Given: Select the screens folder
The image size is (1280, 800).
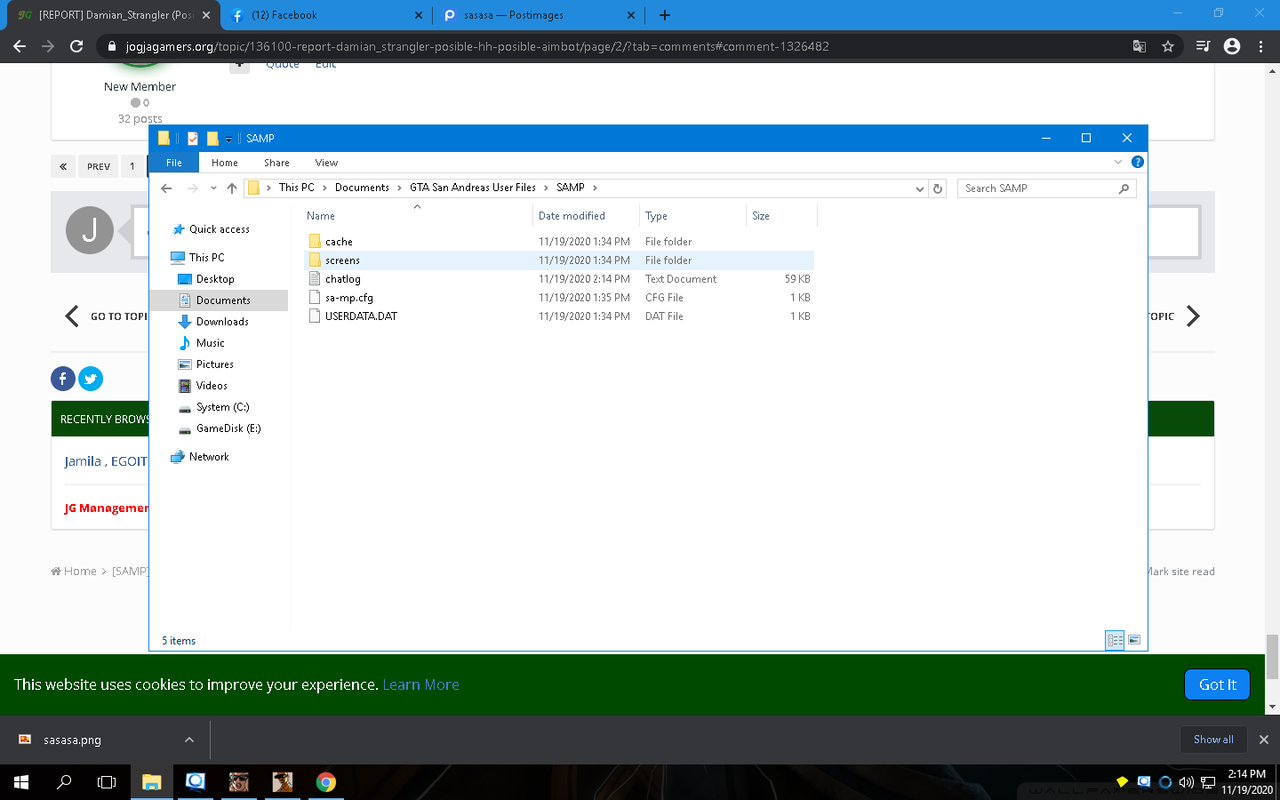Looking at the screenshot, I should pos(558,260).
